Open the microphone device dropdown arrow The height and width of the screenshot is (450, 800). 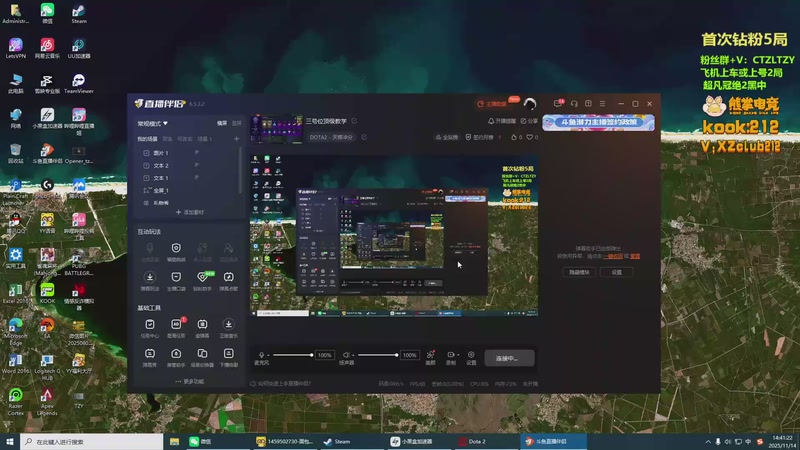pos(269,355)
